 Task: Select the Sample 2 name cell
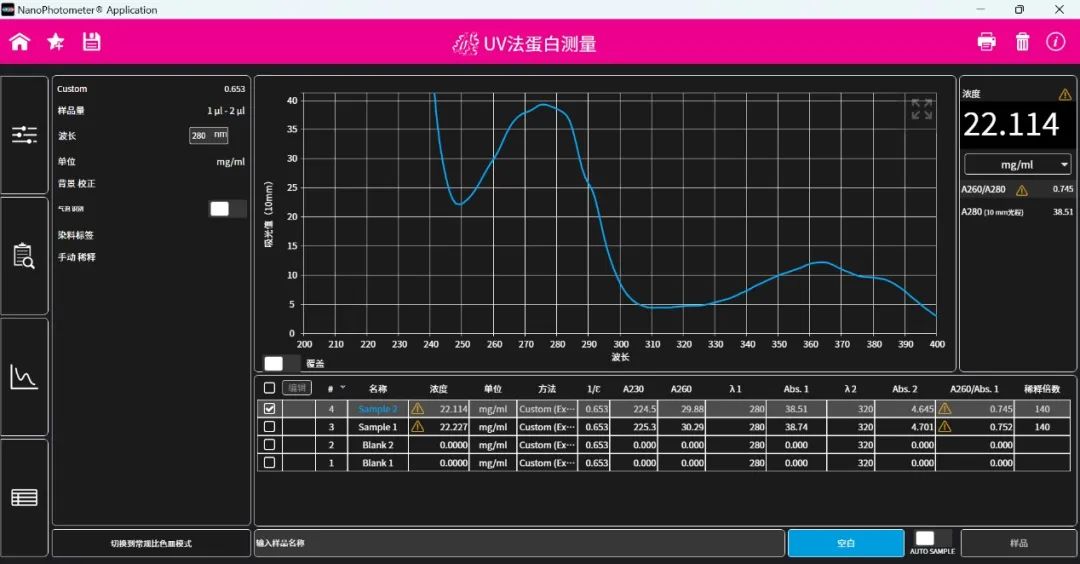click(377, 408)
